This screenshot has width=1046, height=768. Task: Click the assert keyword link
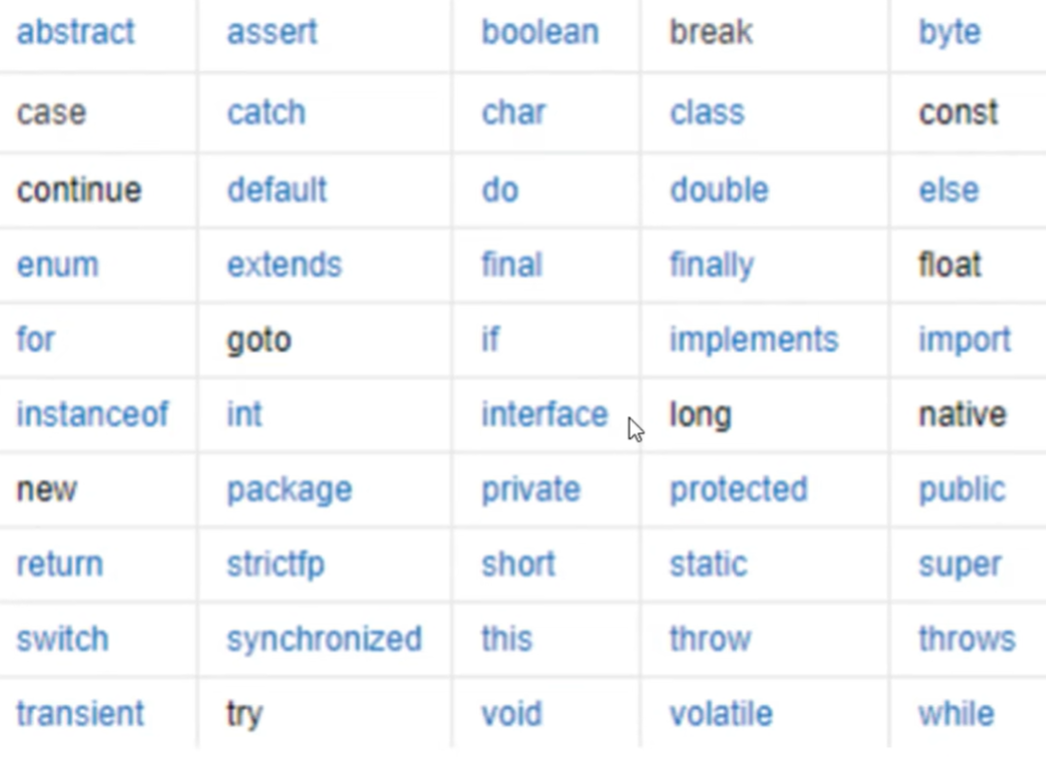[272, 32]
